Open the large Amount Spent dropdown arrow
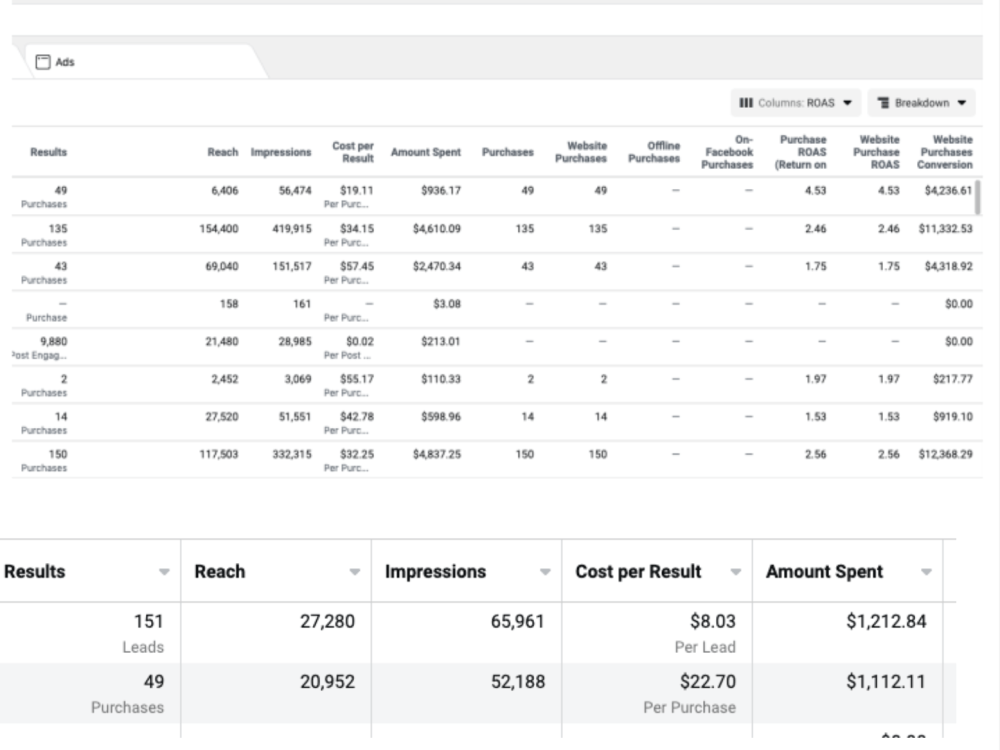1000x750 pixels. click(x=926, y=572)
